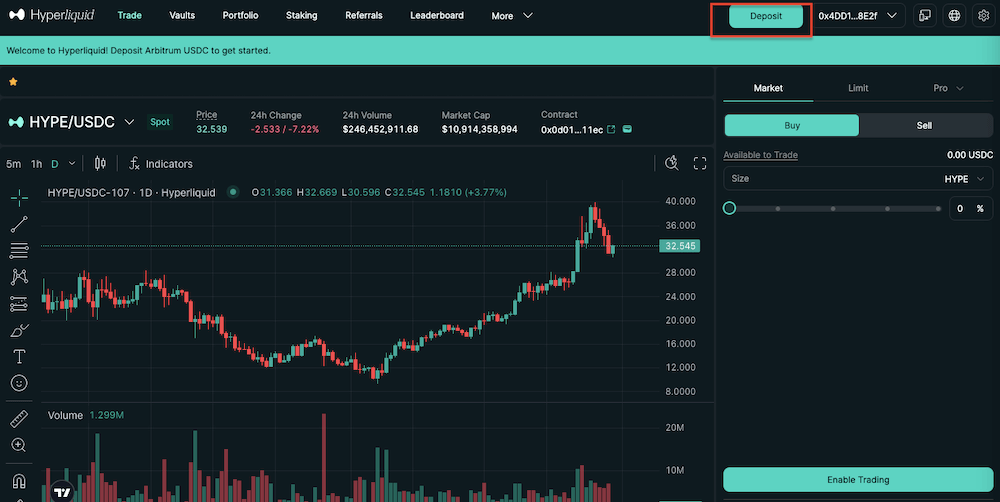Select the XABCD pattern tool
The height and width of the screenshot is (502, 1000).
tap(19, 277)
